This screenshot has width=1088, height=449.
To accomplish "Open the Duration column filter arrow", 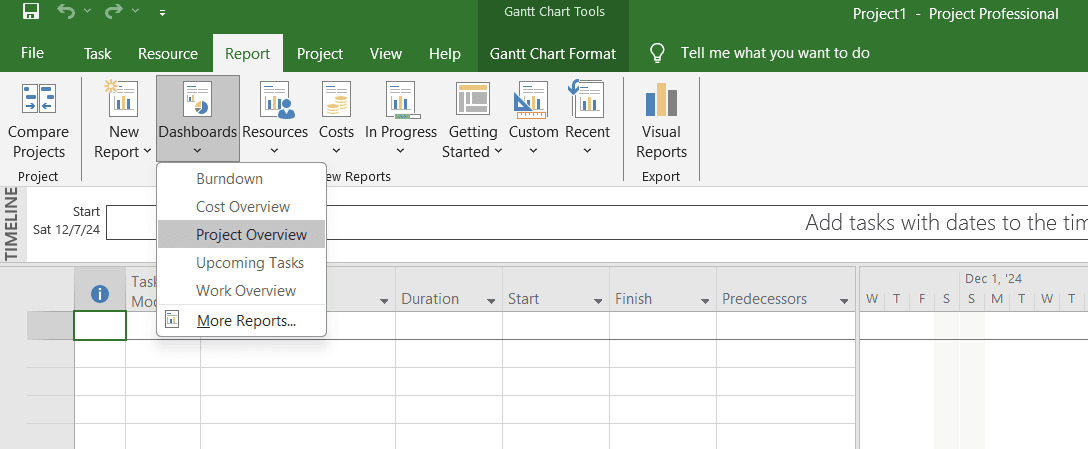I will [x=491, y=301].
